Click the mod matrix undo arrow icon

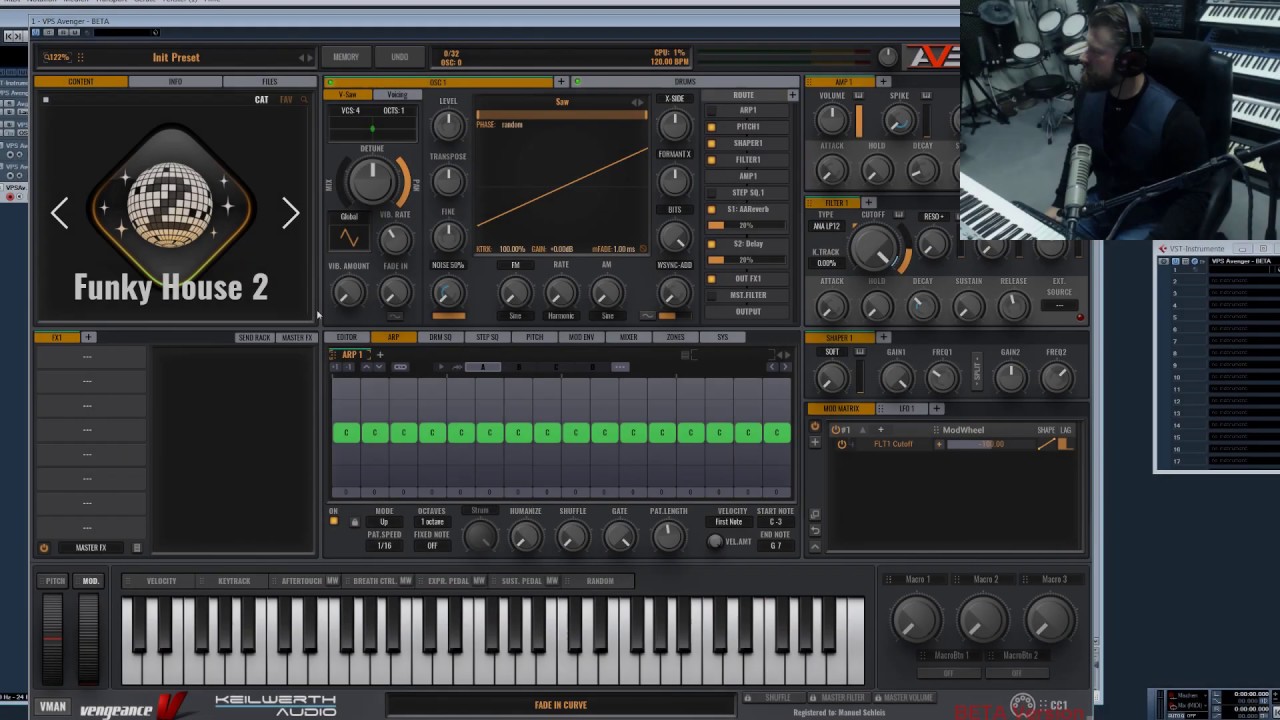coord(815,530)
